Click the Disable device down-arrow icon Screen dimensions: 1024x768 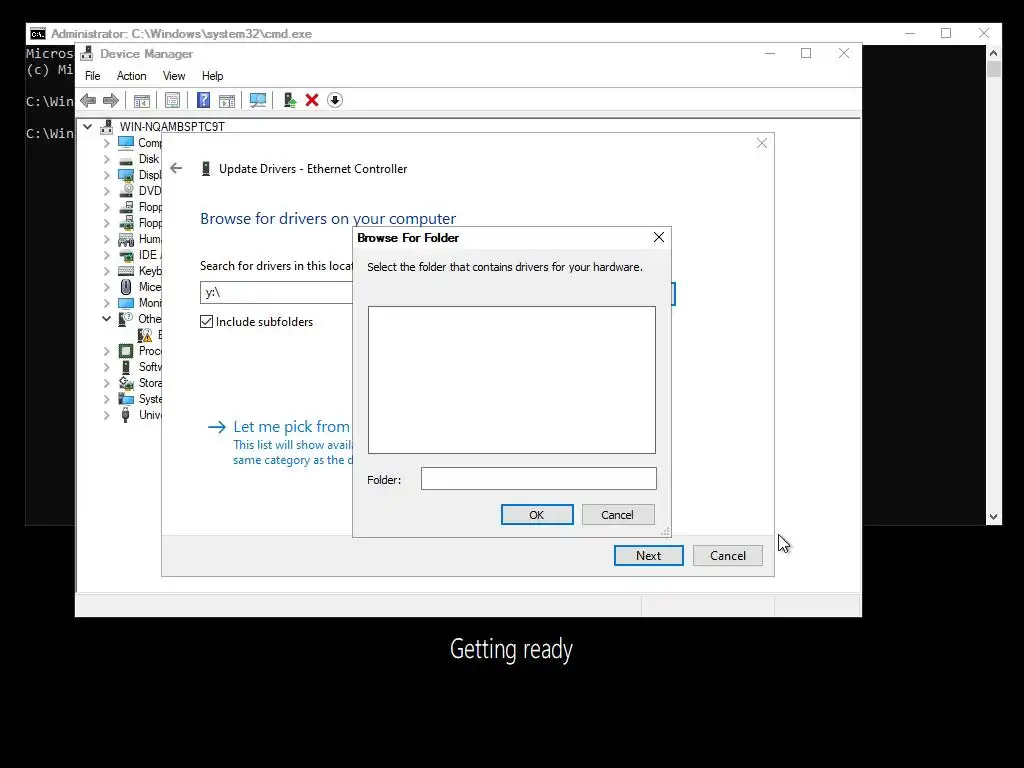(x=335, y=100)
